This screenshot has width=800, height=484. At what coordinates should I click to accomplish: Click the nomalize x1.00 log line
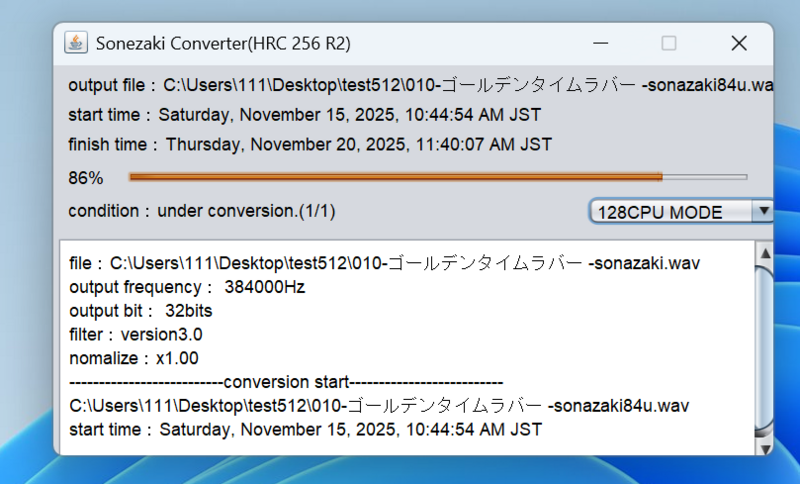point(134,358)
